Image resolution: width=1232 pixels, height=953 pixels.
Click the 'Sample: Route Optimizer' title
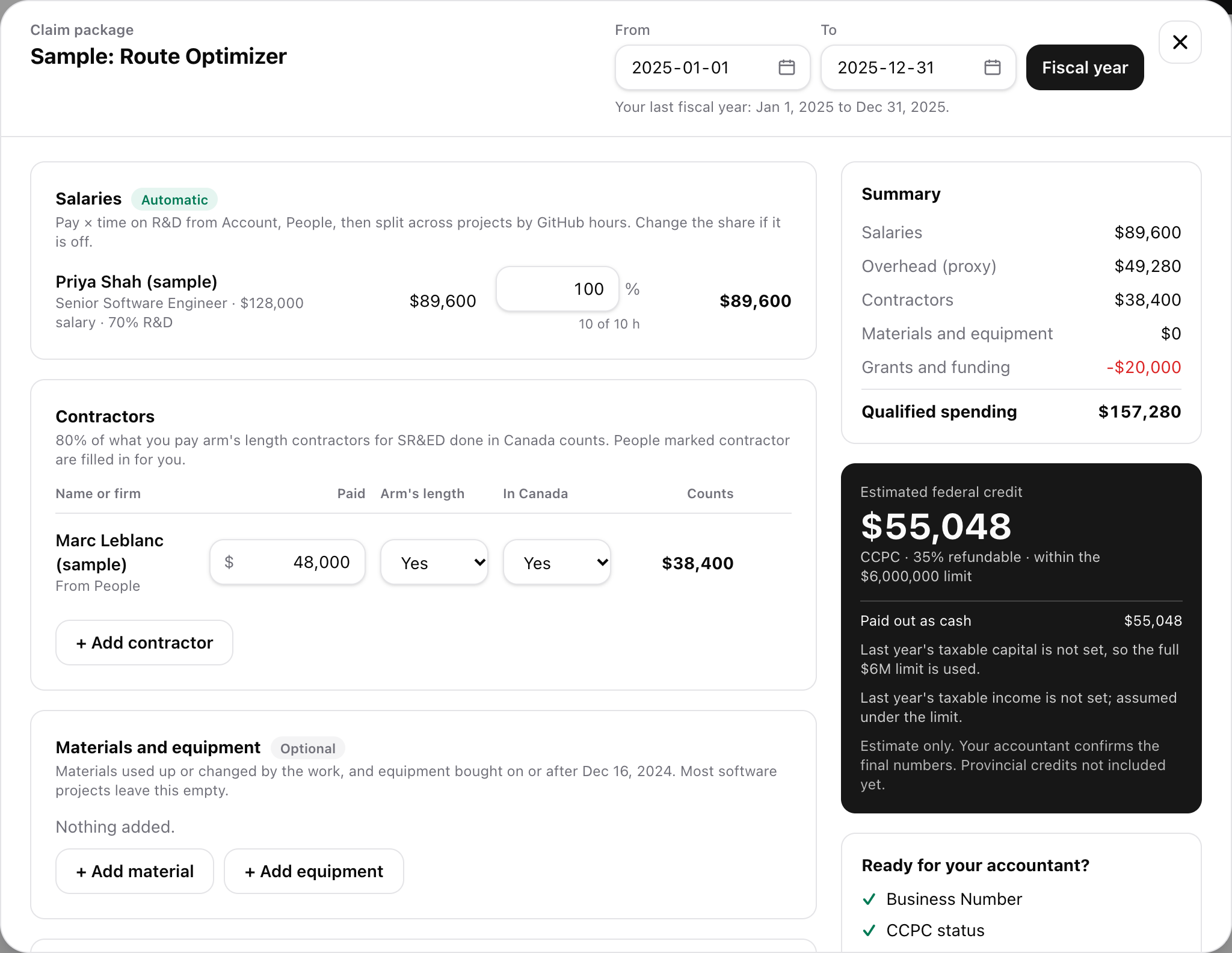[x=159, y=57]
